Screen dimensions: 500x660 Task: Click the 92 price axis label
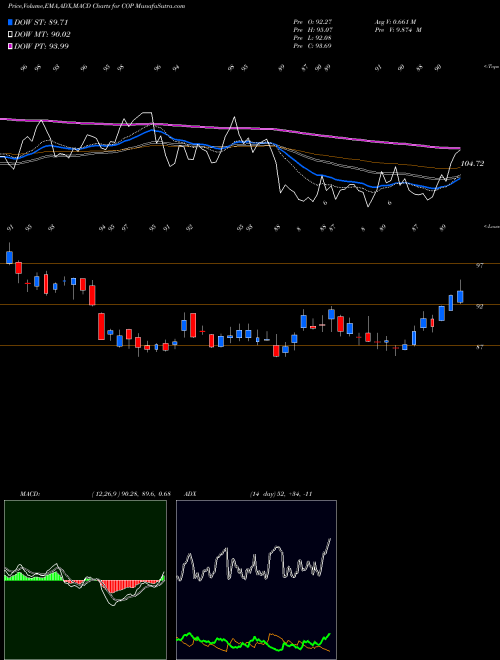point(479,306)
